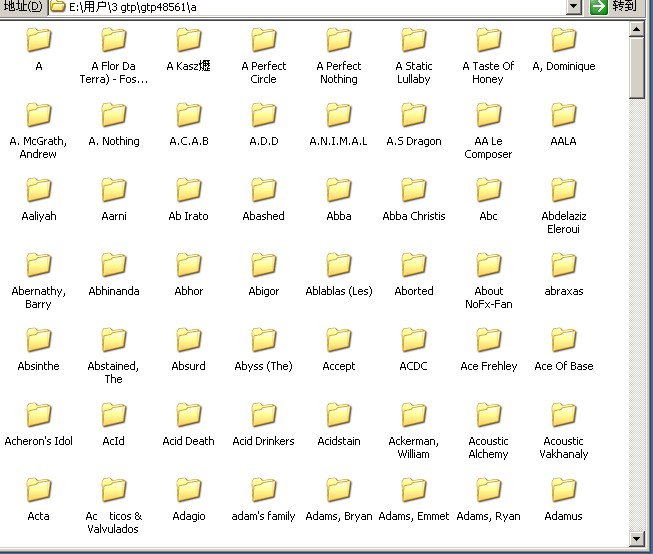Select the Abigor label
Viewport: 653px width, 554px height.
264,291
